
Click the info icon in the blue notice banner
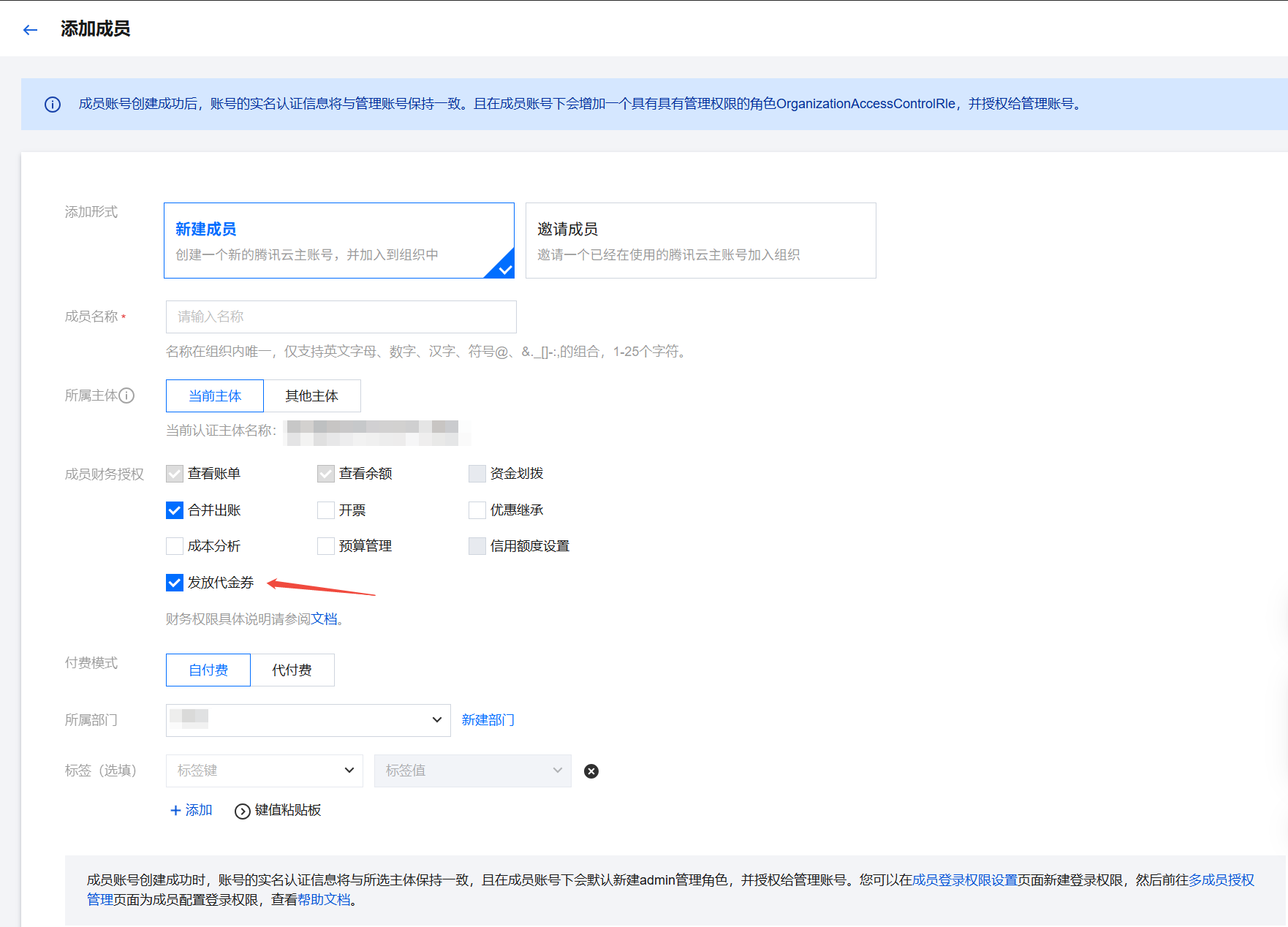(53, 105)
